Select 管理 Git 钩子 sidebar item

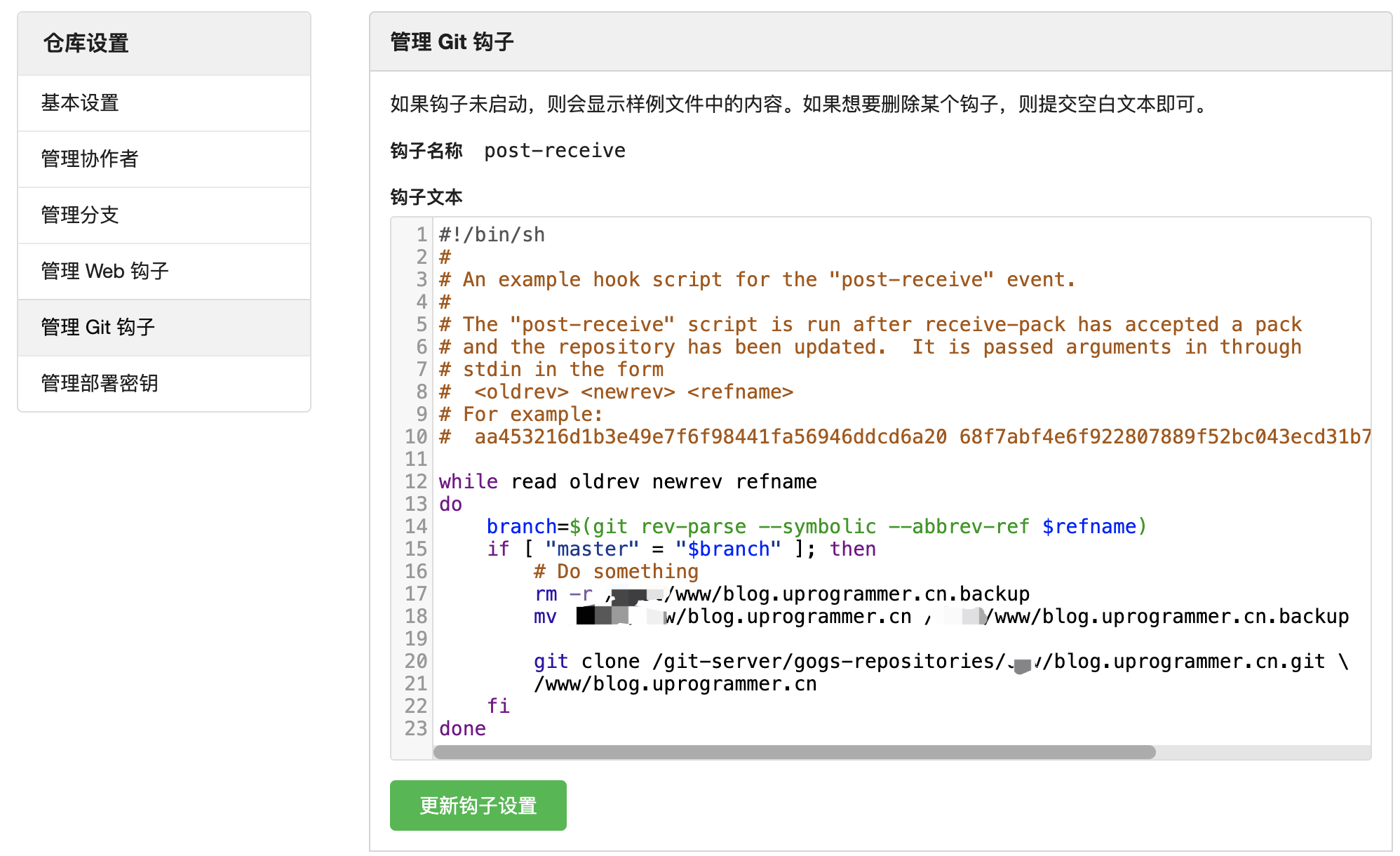tap(97, 328)
